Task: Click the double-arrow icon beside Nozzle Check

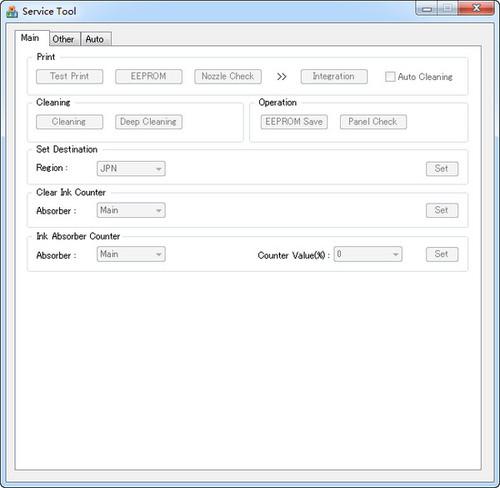Action: [x=281, y=77]
